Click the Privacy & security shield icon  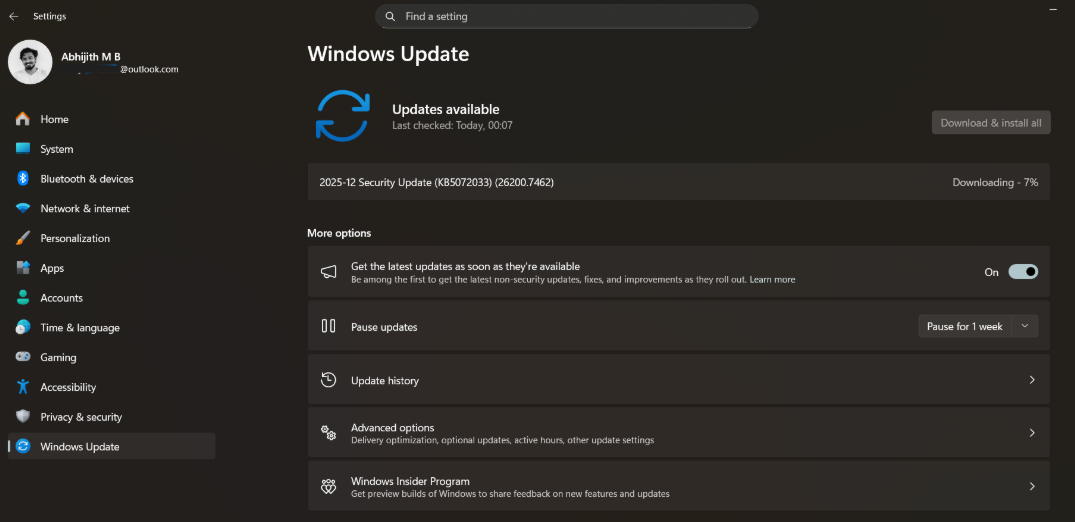pyautogui.click(x=22, y=417)
